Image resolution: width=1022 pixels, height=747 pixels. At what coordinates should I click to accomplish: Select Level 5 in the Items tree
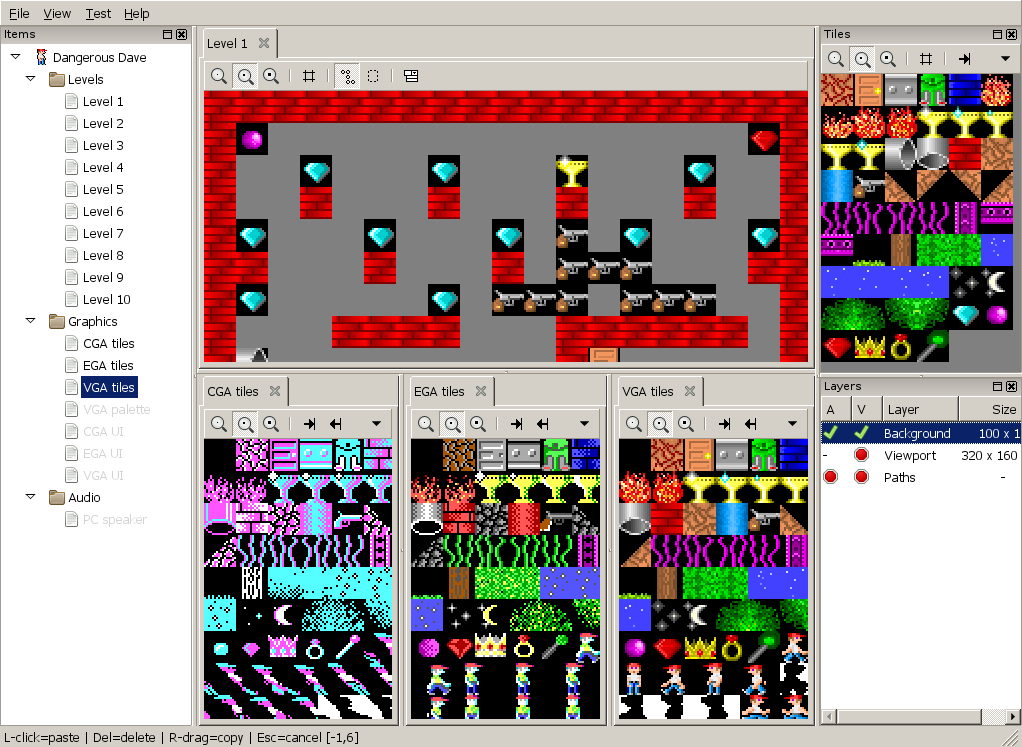103,189
